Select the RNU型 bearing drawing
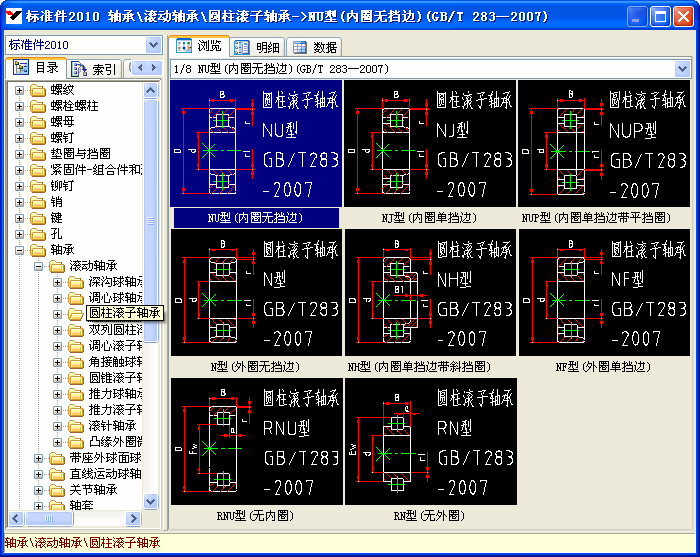Screen dimensions: 700x557 (x=256, y=441)
